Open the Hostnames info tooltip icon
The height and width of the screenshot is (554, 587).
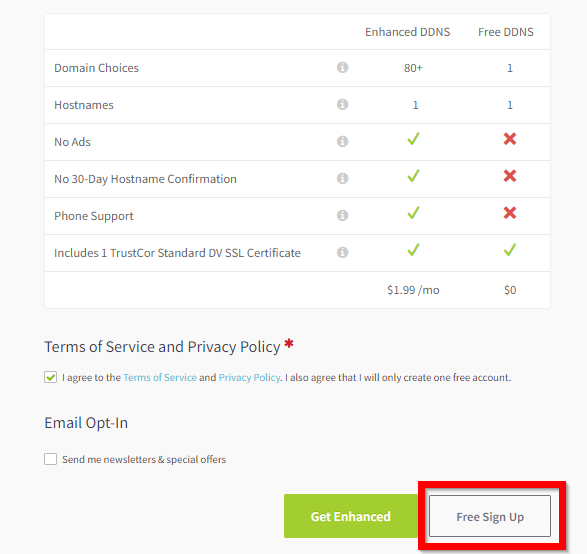(x=342, y=104)
